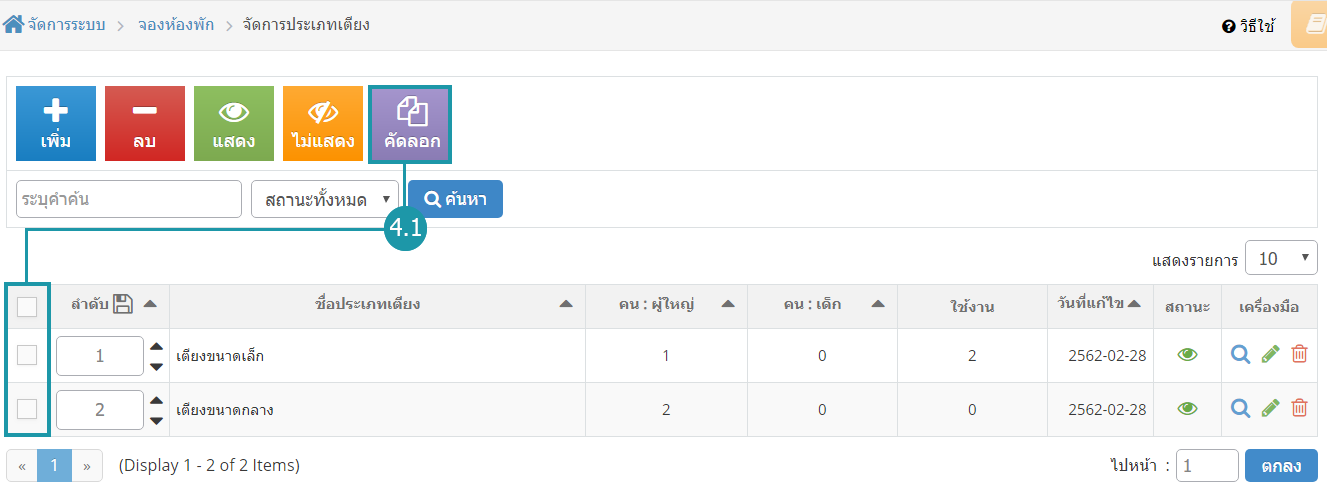Click the blue เพิ่ม (add) plus button
The width and height of the screenshot is (1327, 485).
(56, 123)
